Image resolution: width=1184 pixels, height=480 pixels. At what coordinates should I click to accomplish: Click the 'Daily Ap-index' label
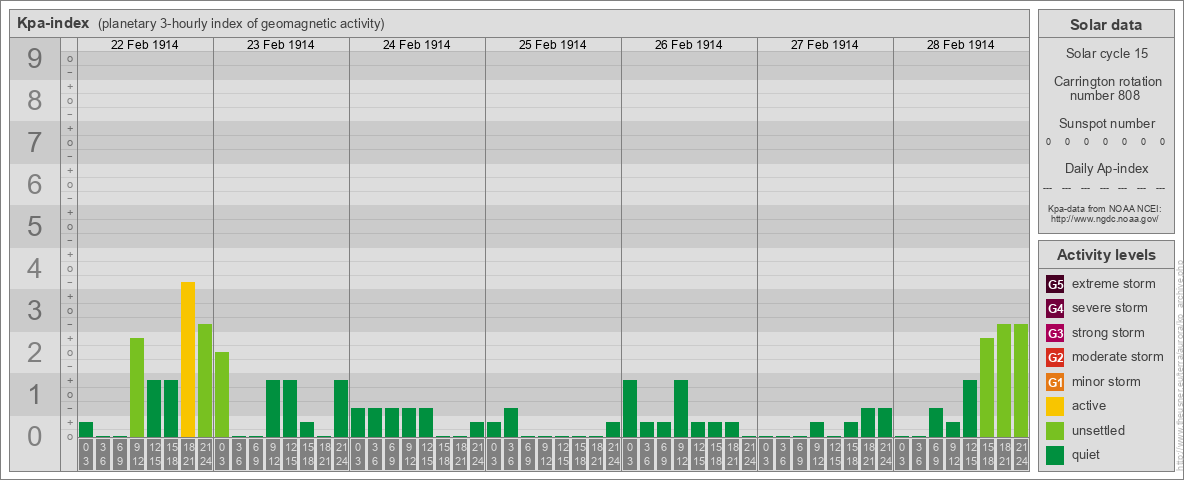coord(1106,168)
